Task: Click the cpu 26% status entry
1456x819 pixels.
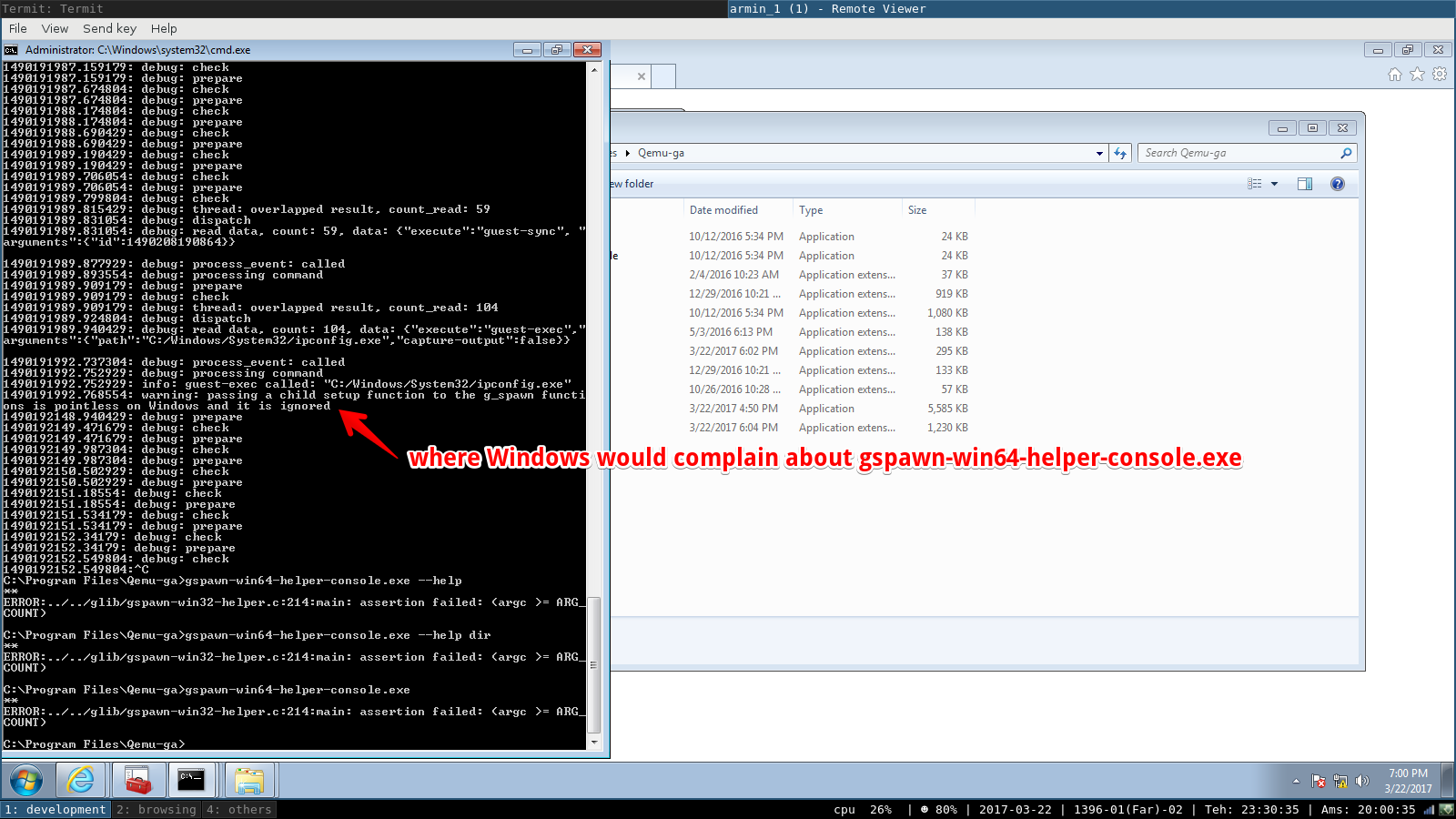Action: 863,809
